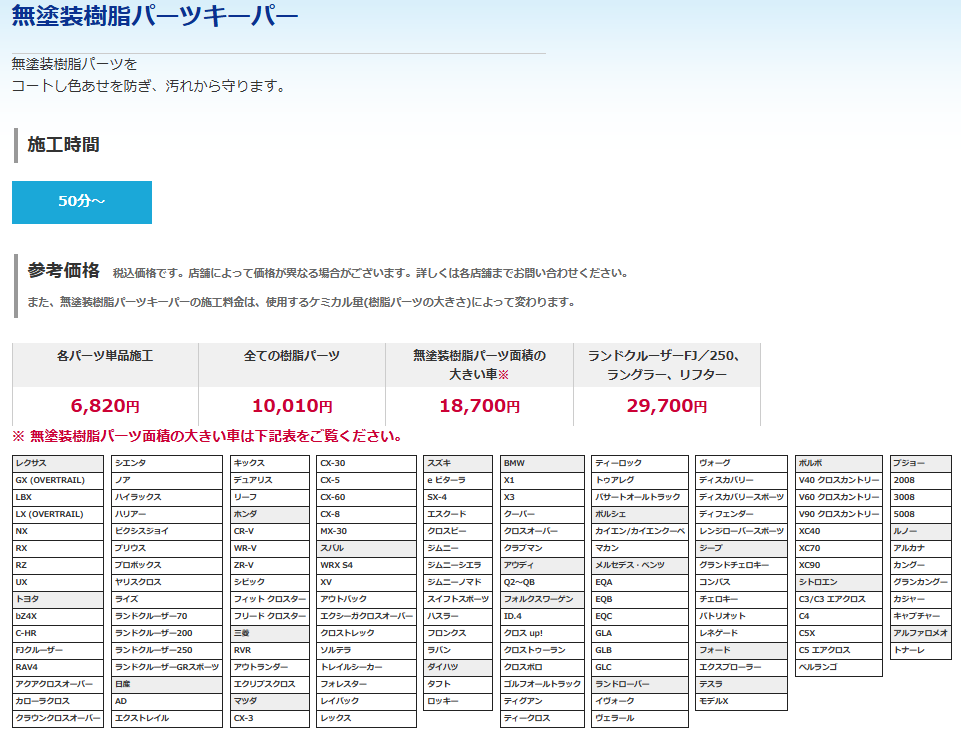Click the フィット クロスター cell
961x745 pixels.
click(x=270, y=599)
